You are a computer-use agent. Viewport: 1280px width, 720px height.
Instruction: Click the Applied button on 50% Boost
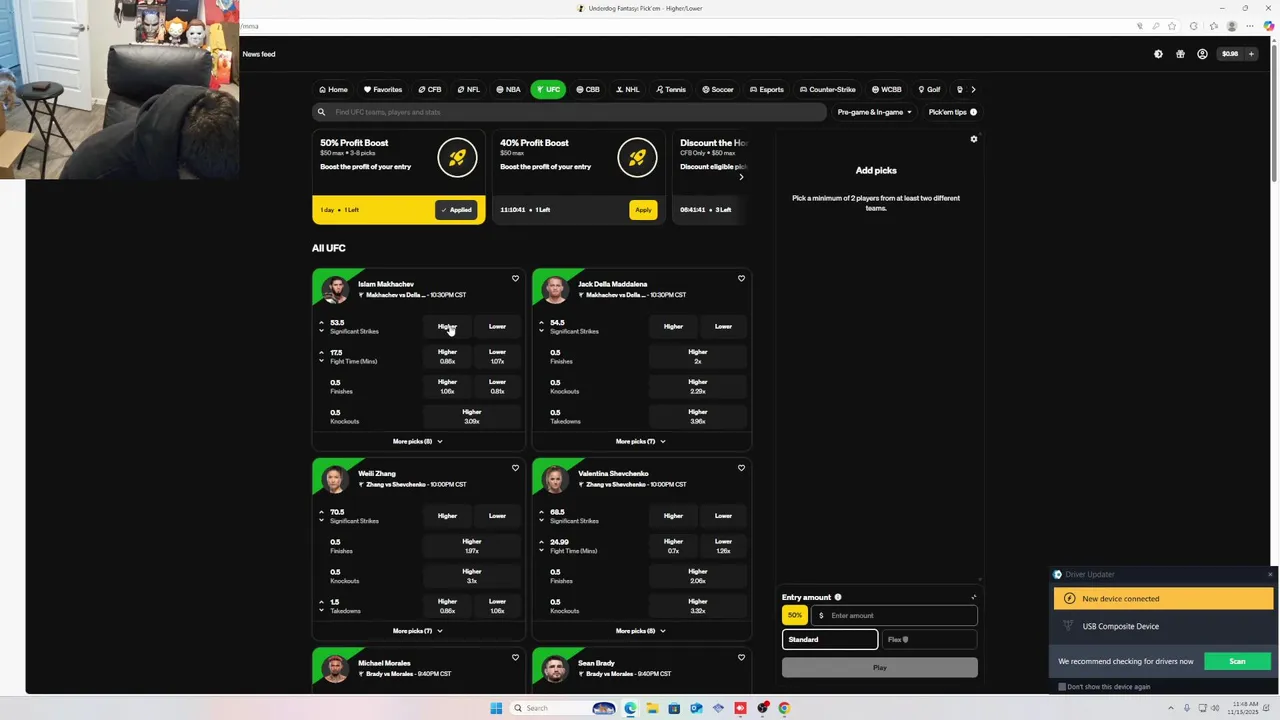(x=457, y=210)
